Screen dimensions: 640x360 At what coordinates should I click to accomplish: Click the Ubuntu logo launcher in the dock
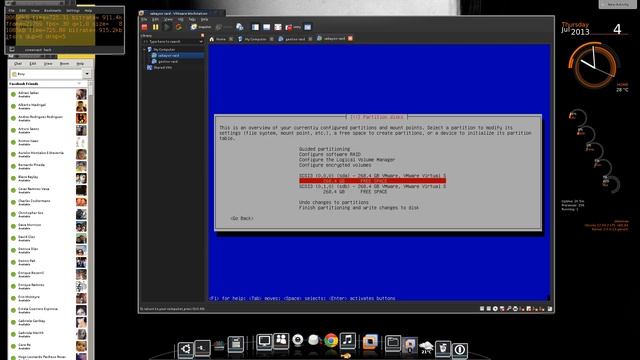click(185, 349)
